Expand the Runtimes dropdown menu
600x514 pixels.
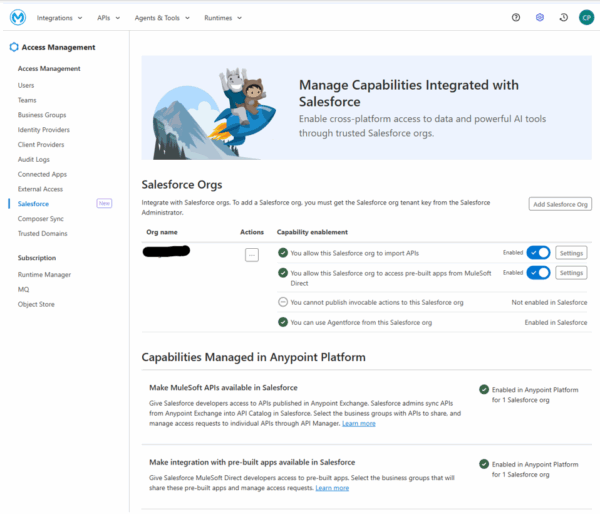(223, 18)
